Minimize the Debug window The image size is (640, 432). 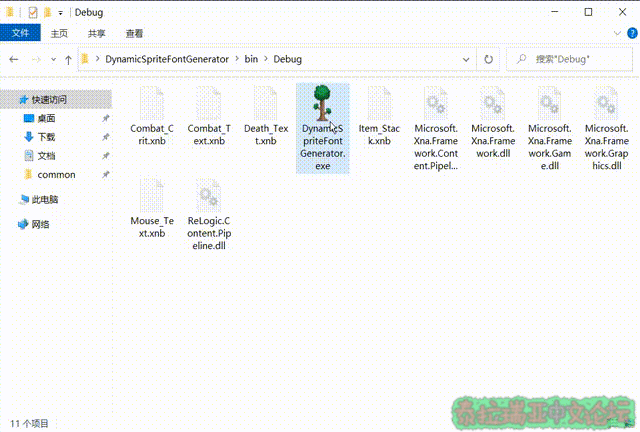tap(554, 12)
